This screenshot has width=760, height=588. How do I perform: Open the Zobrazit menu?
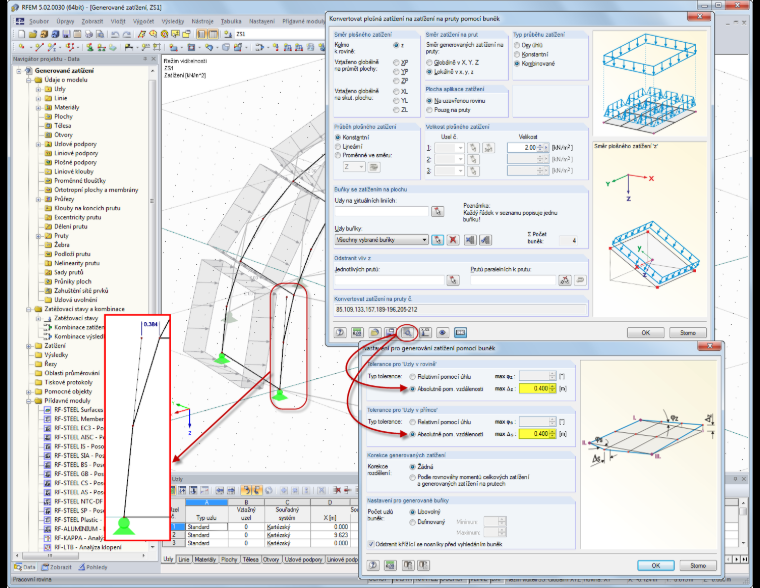(x=92, y=21)
